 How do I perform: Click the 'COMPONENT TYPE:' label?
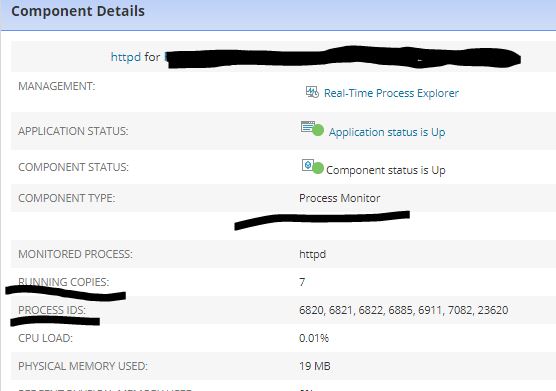click(67, 198)
